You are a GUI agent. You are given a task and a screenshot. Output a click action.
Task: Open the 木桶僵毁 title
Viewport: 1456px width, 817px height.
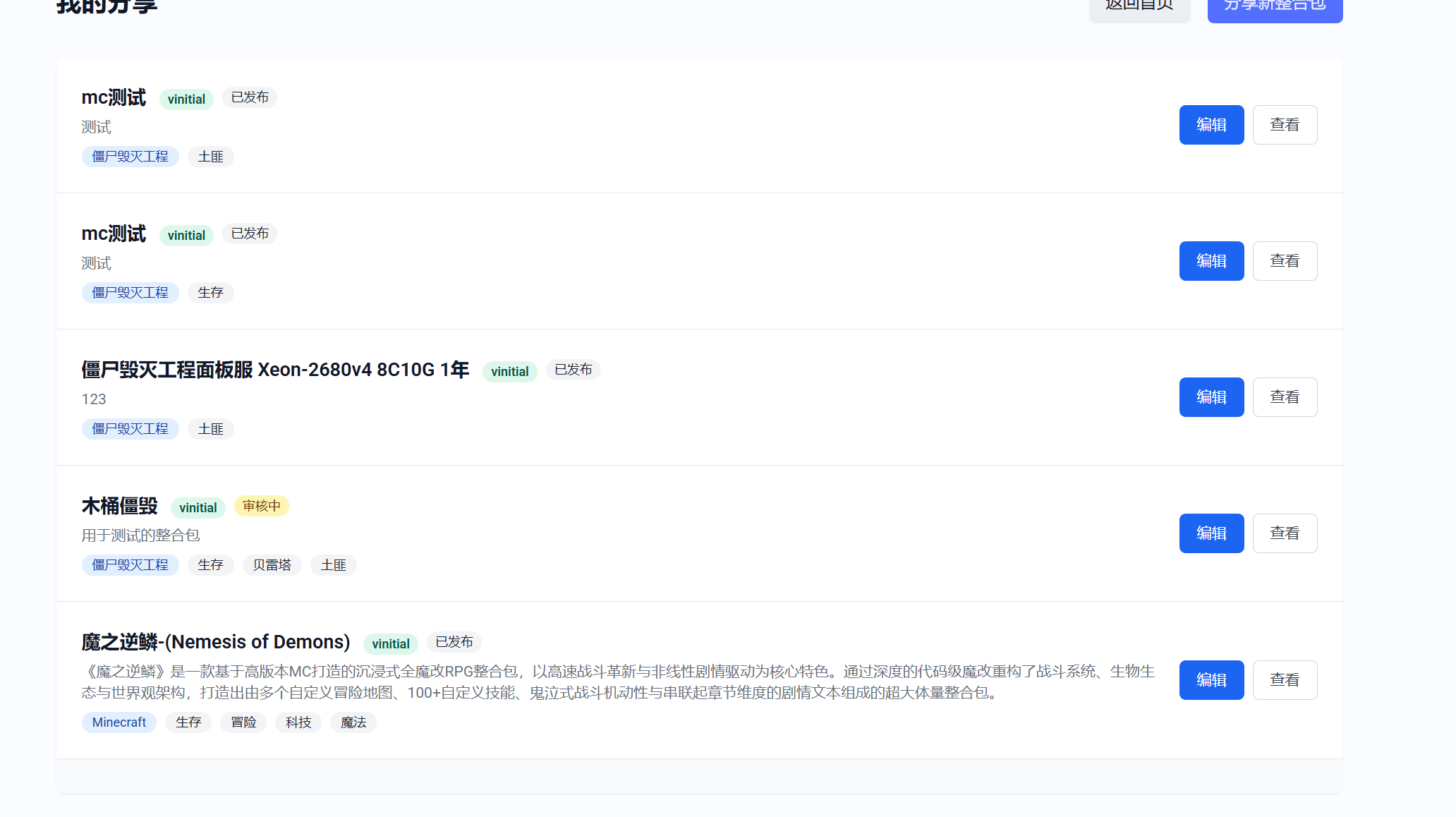tap(119, 506)
